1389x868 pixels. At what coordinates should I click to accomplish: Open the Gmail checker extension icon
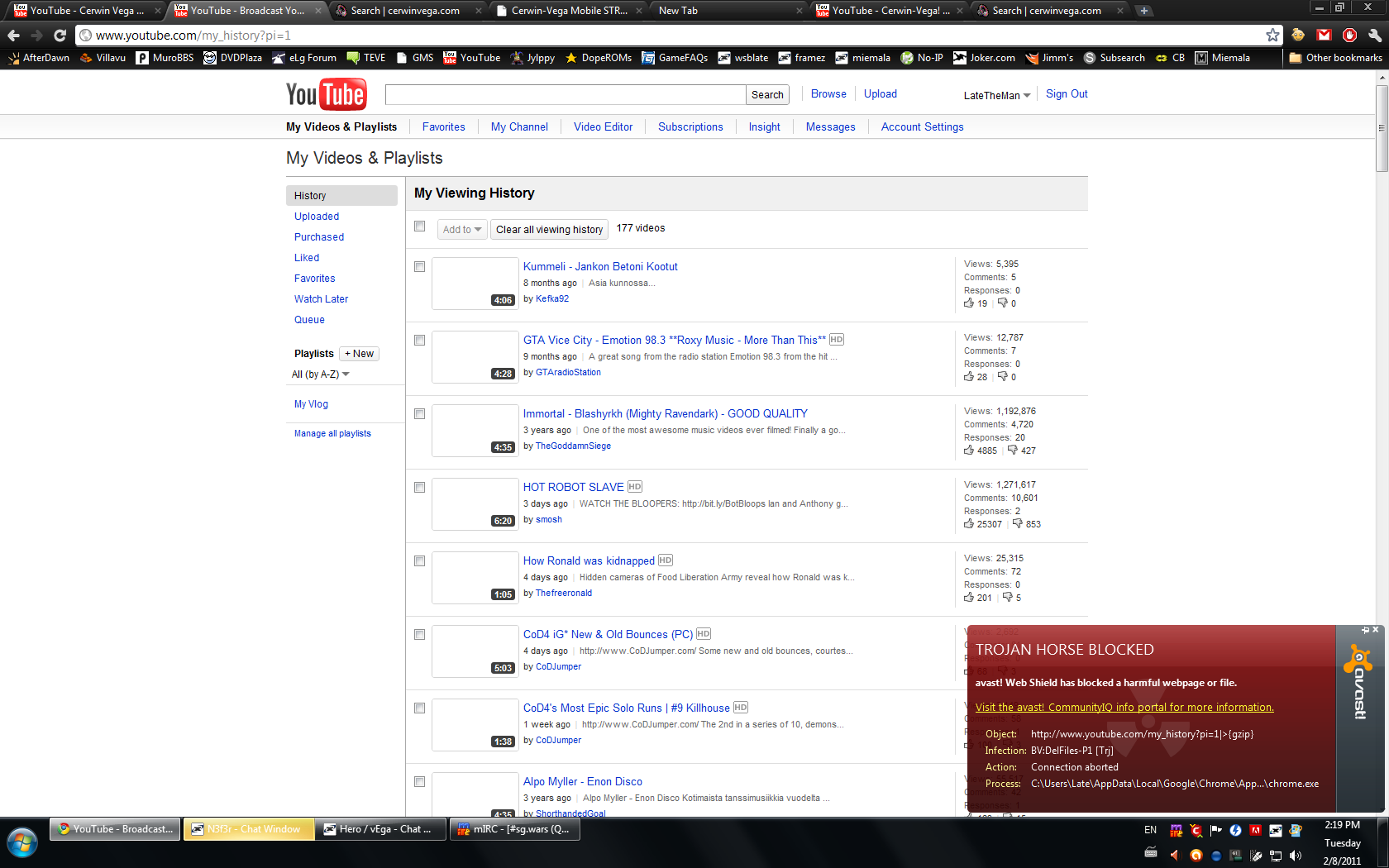1324,35
